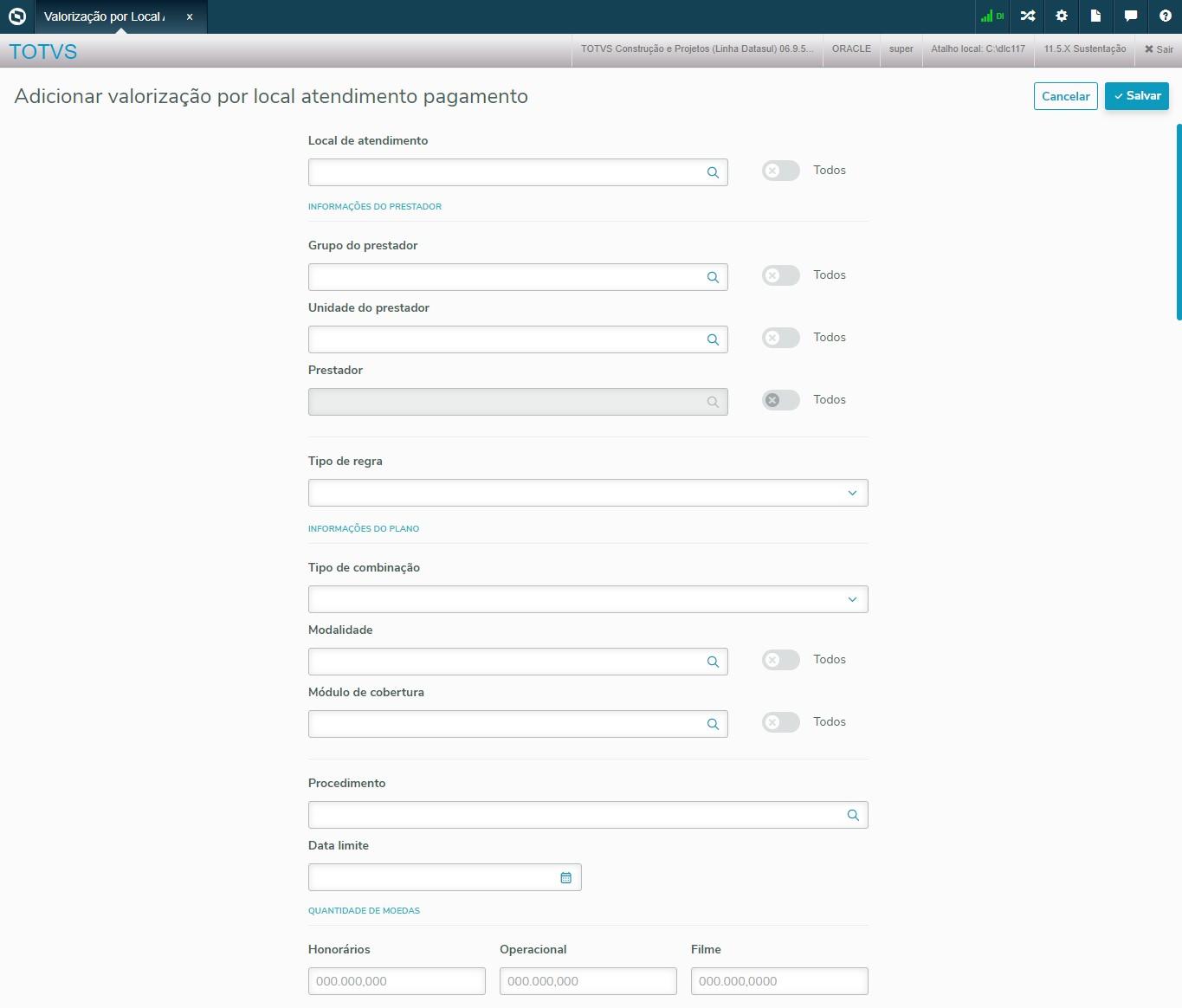Click the Unidade do prestador search magnifier
Image resolution: width=1182 pixels, height=1008 pixels.
713,339
